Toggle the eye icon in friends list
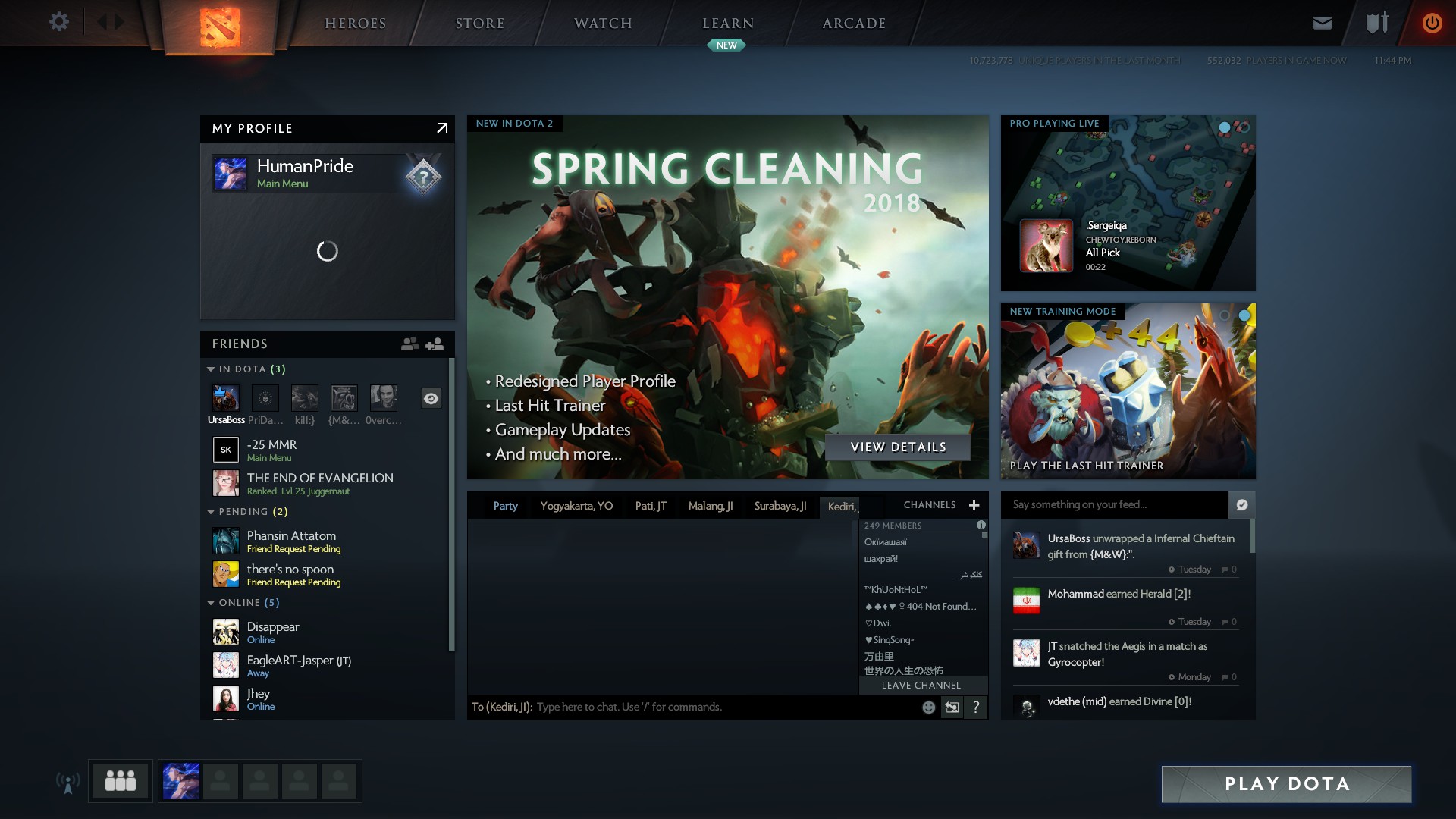 tap(431, 399)
